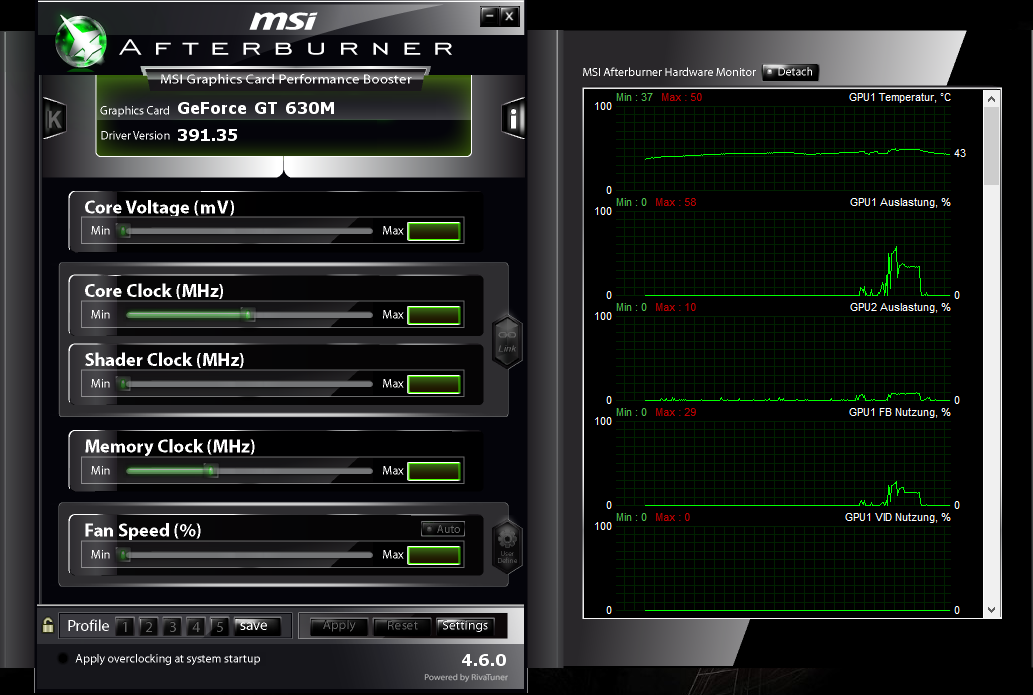Click the Powered by RivaTuner text
Screen dimensions: 1033x695
(466, 677)
